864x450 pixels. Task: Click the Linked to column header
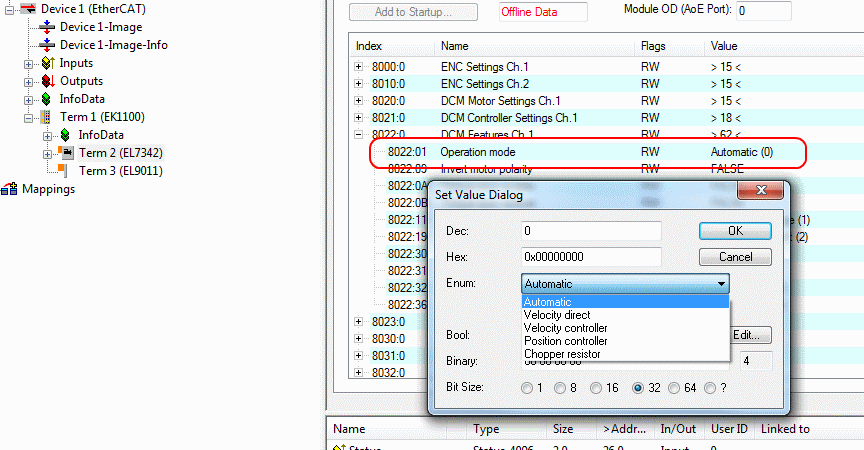coord(785,429)
